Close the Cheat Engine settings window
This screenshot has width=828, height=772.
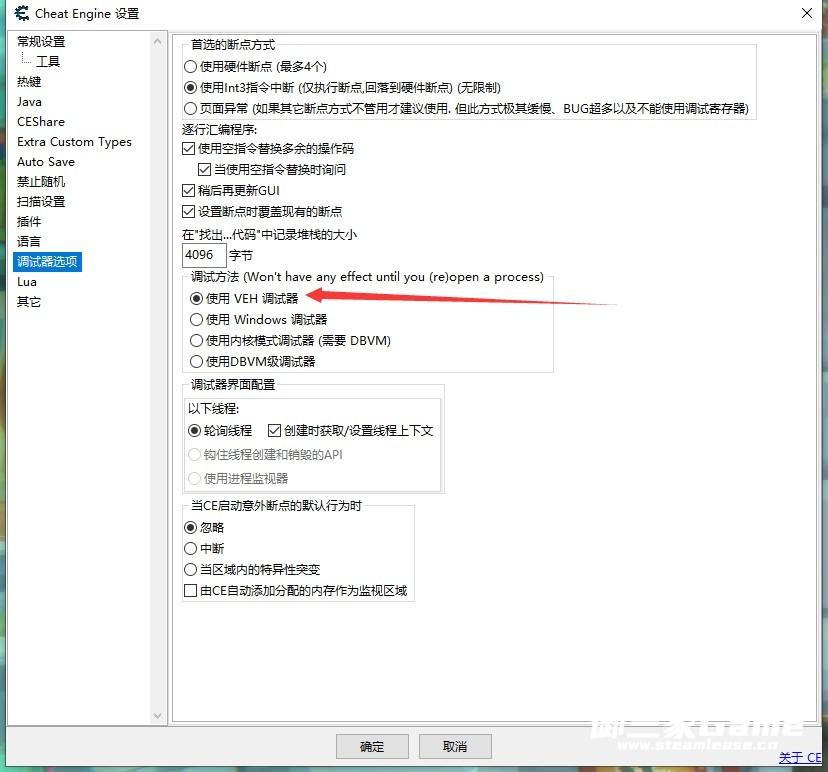point(806,13)
